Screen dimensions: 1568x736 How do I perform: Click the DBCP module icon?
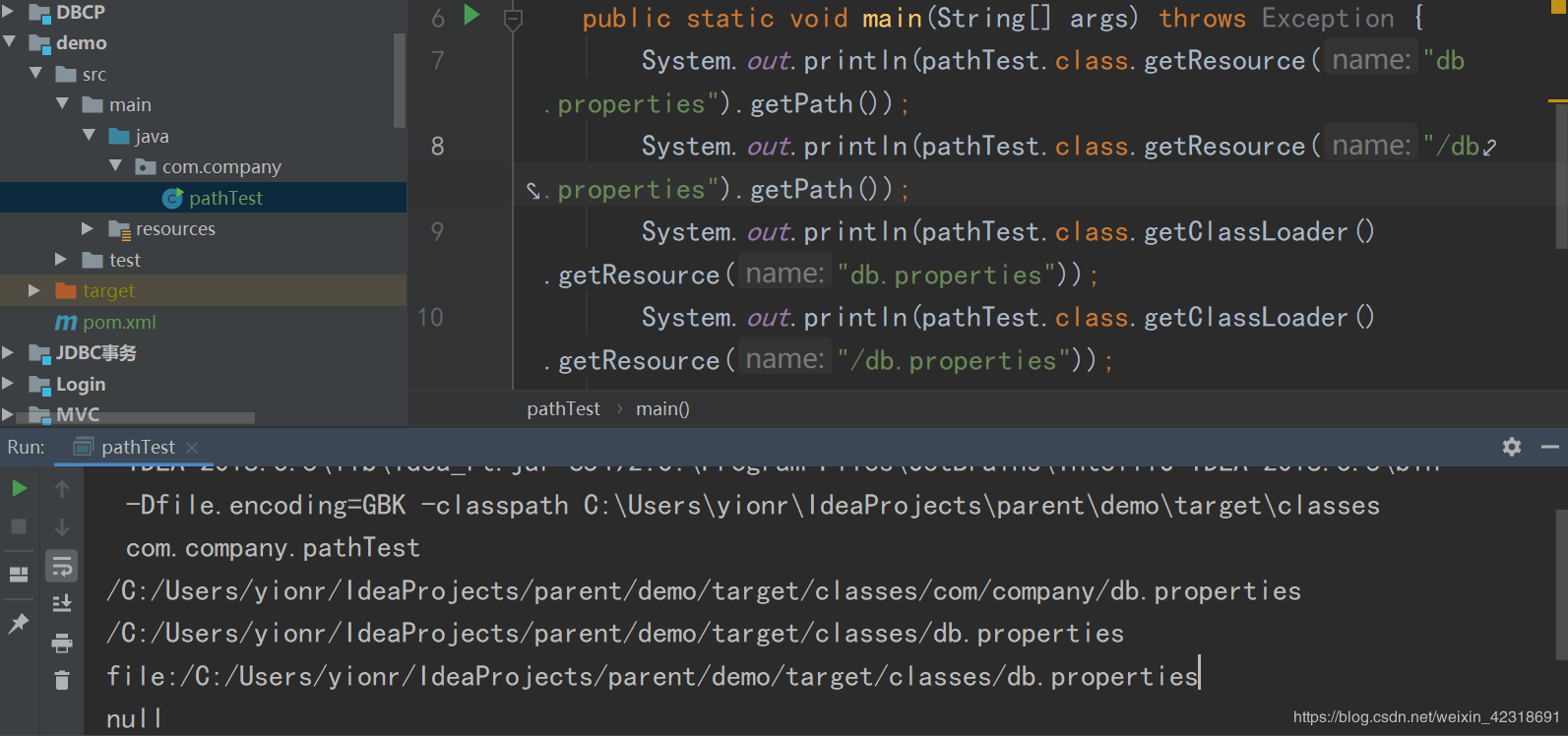[40, 13]
